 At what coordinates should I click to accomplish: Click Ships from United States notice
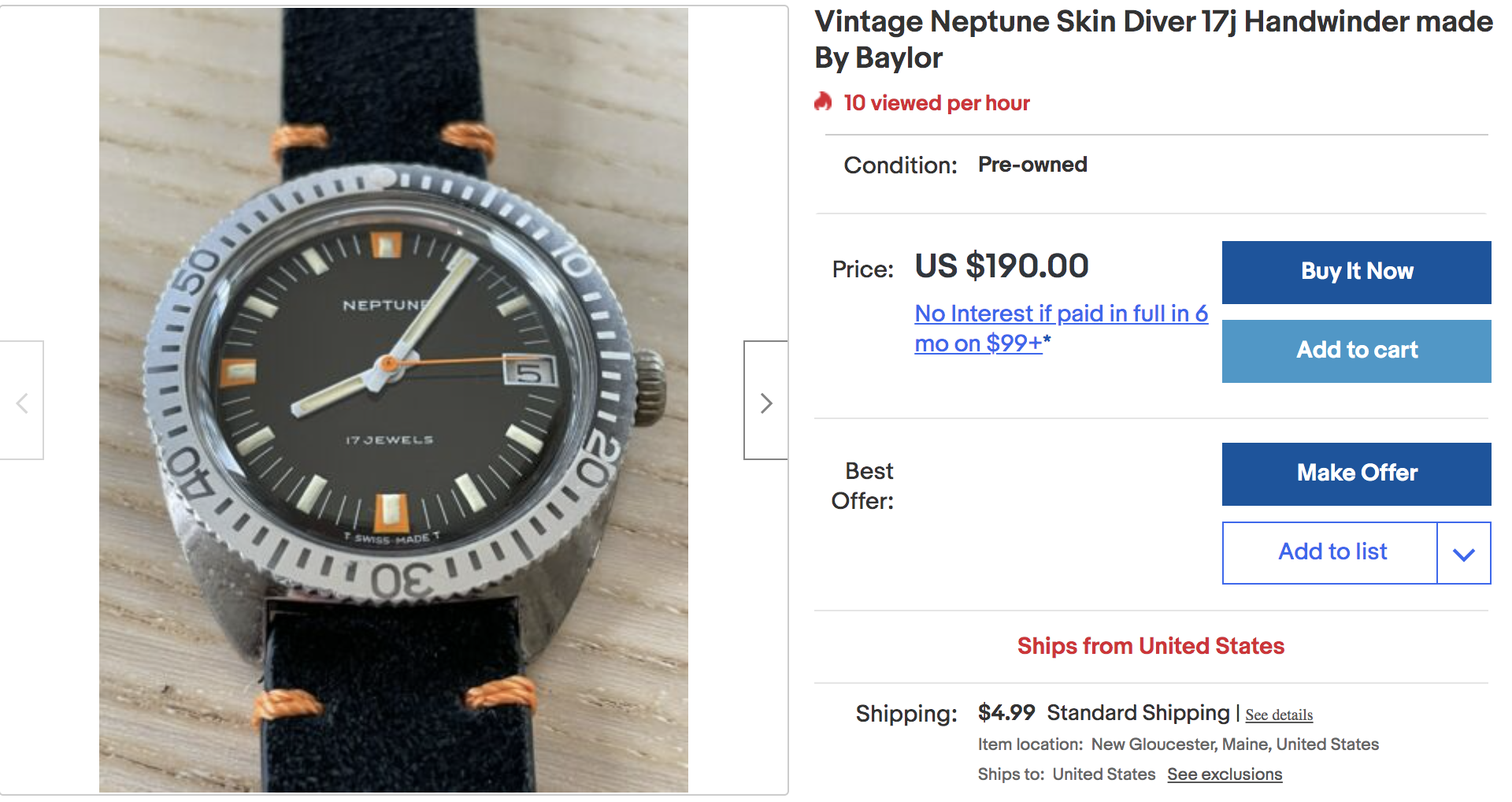[1151, 646]
